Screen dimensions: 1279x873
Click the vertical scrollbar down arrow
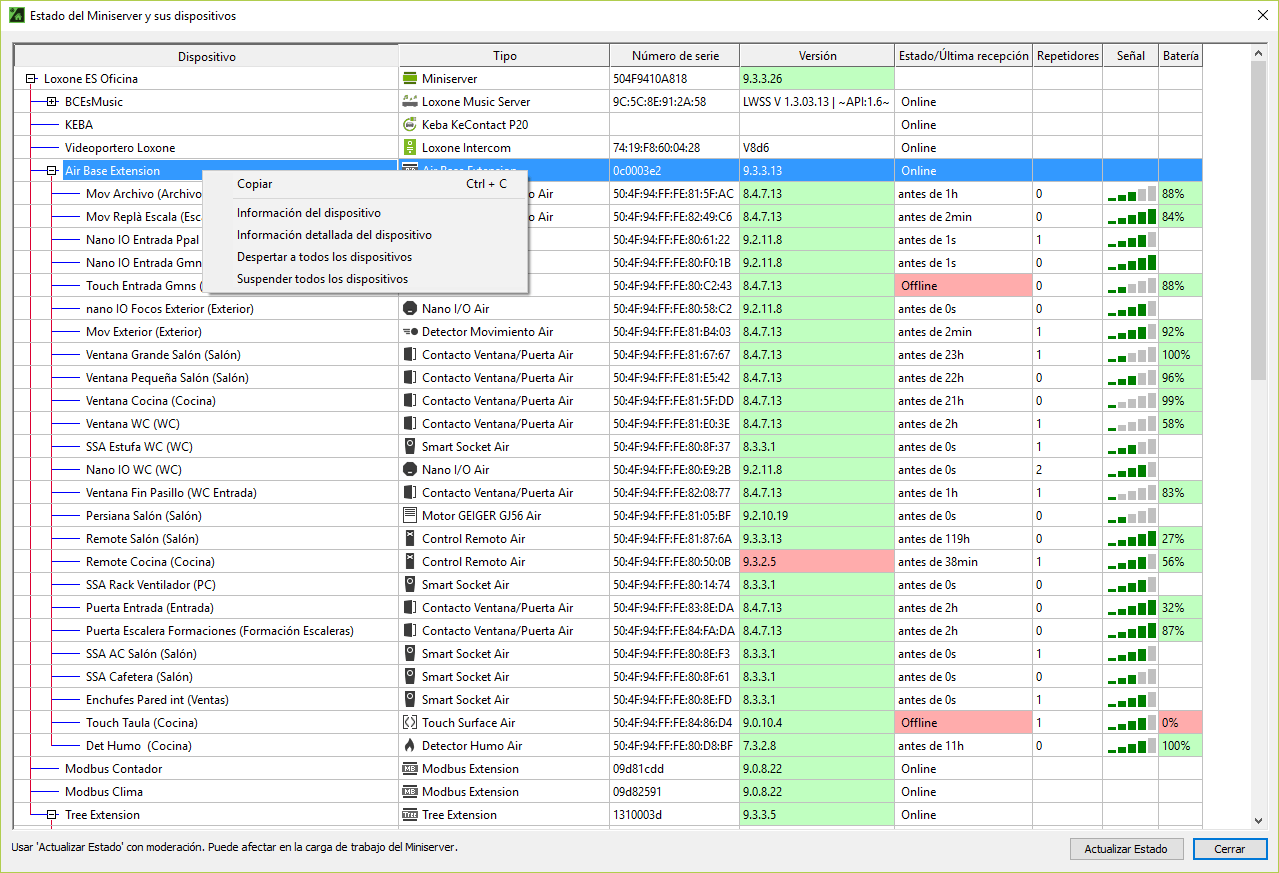point(1259,821)
